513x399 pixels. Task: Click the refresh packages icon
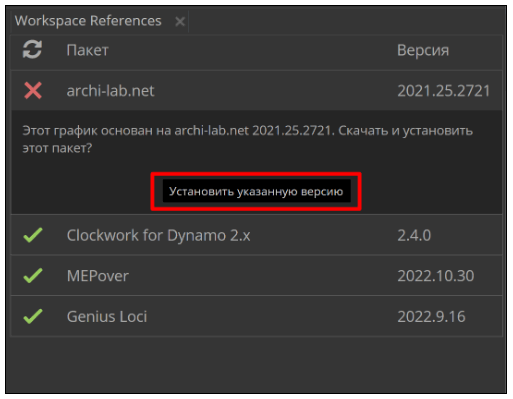(32, 49)
